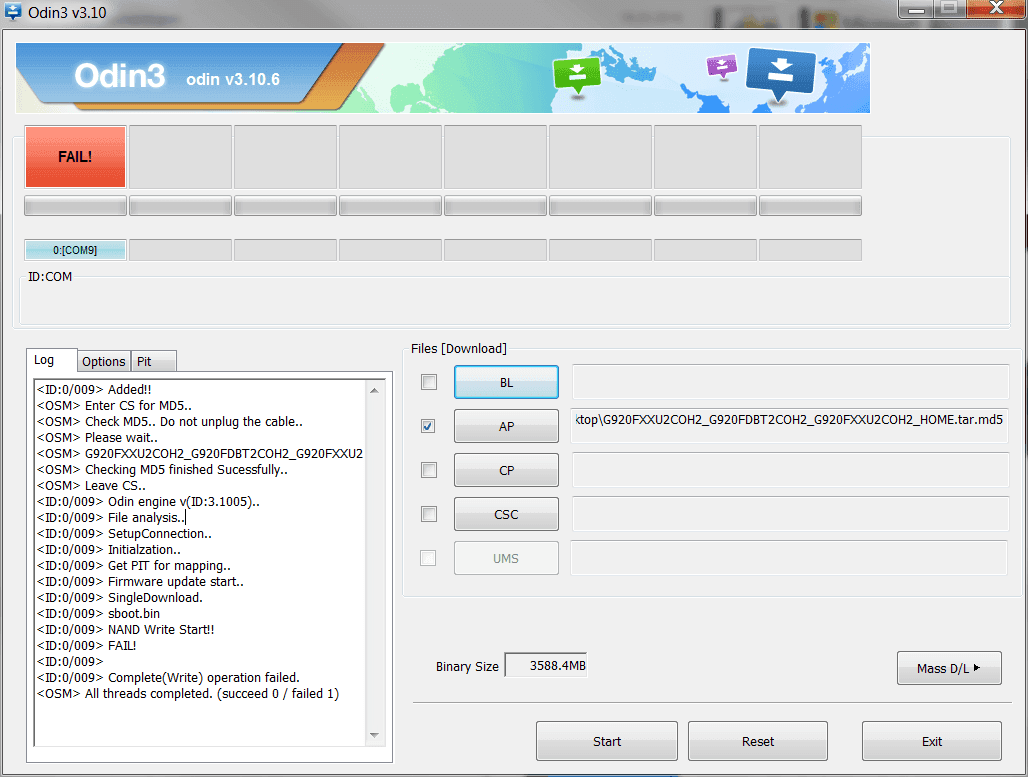
Task: Click the CSC file path field
Action: [790, 513]
